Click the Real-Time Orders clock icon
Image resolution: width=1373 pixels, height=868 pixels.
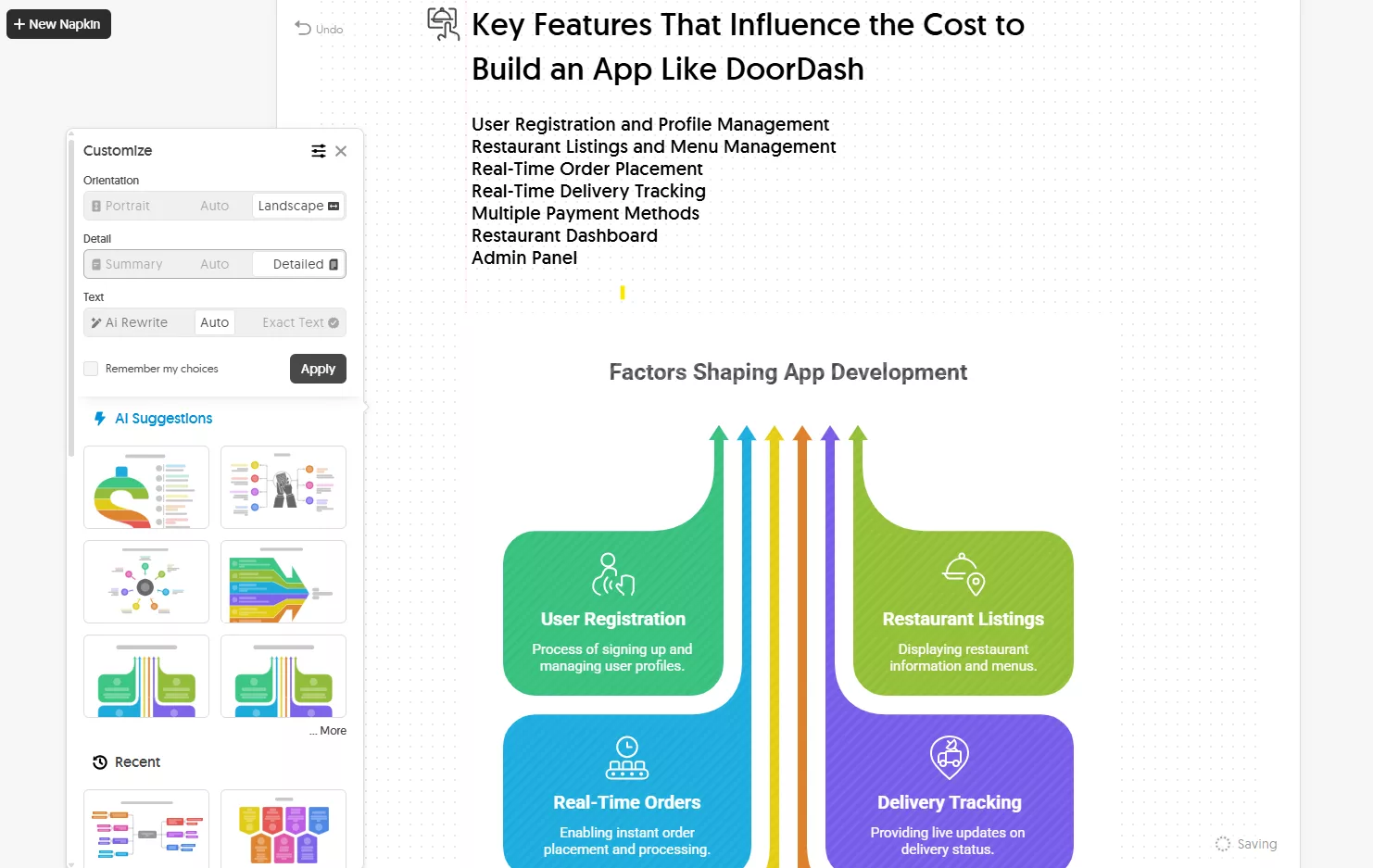click(627, 758)
